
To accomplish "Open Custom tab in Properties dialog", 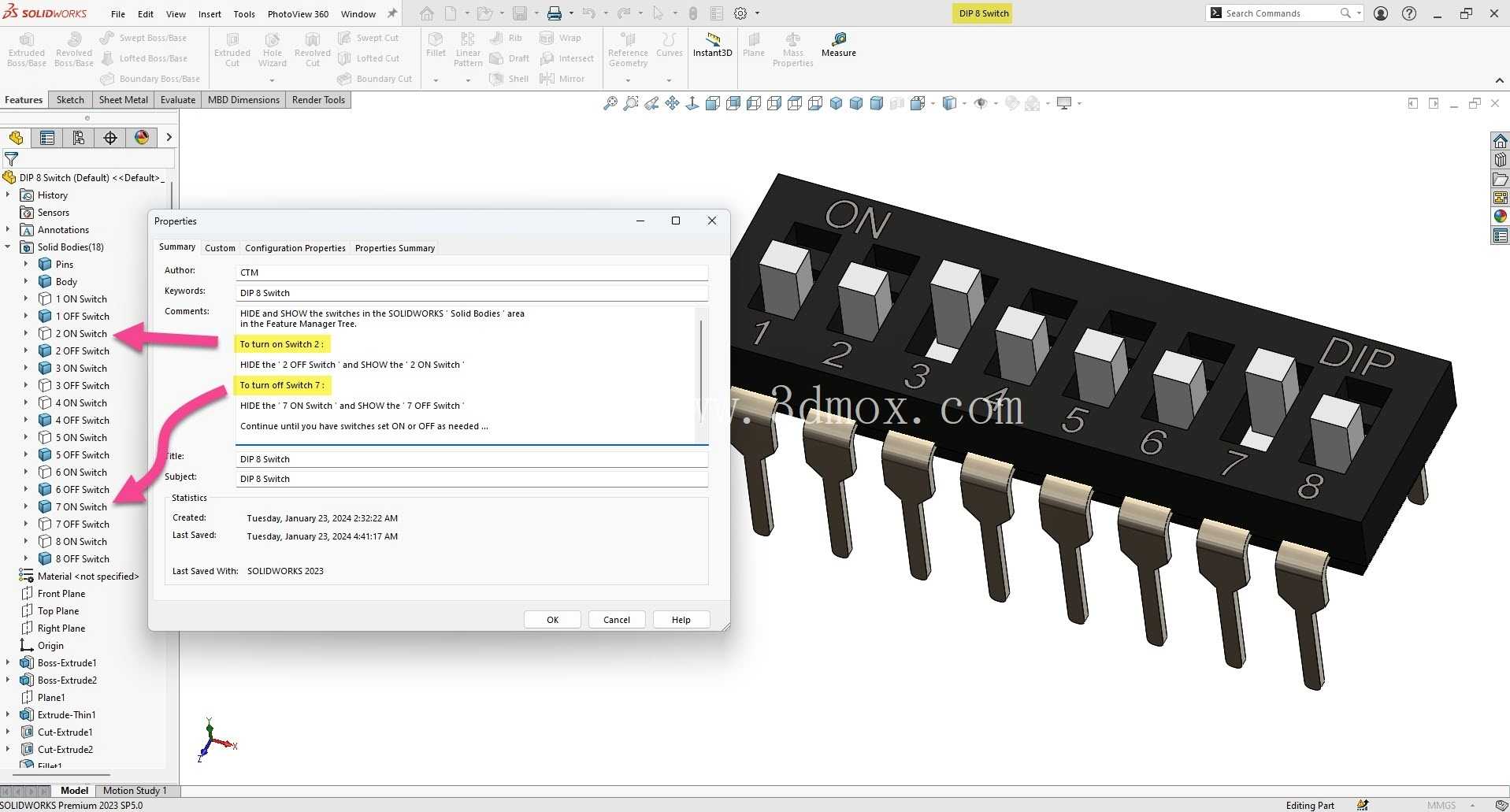I will coord(220,248).
